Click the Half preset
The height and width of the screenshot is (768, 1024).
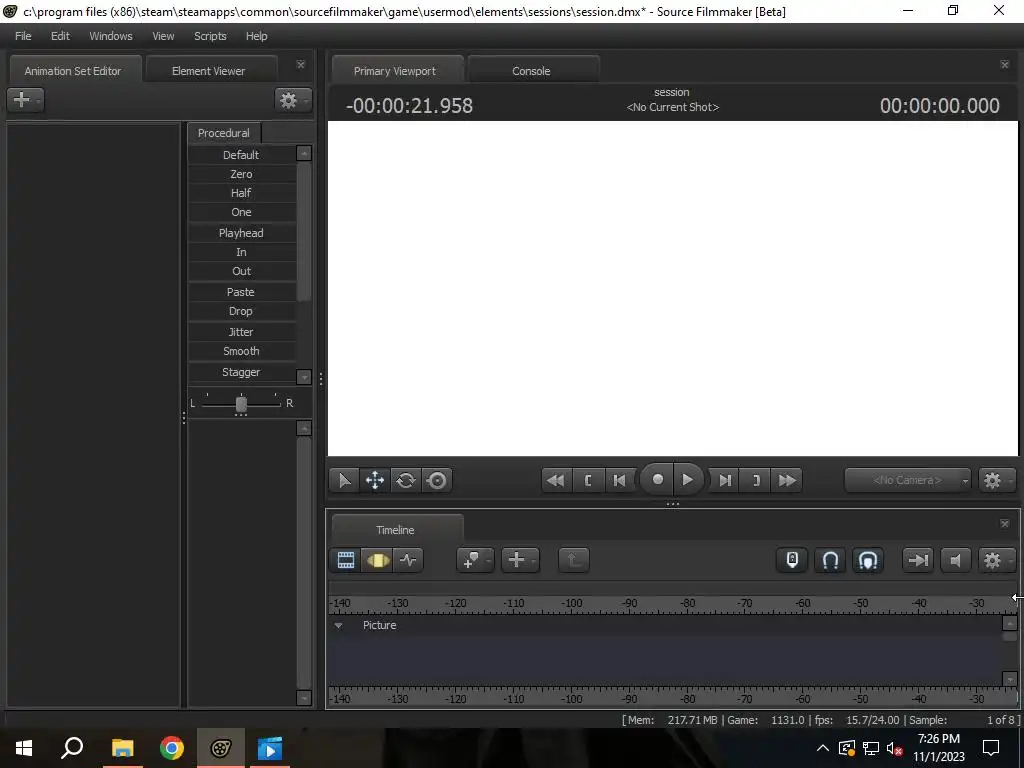(241, 193)
